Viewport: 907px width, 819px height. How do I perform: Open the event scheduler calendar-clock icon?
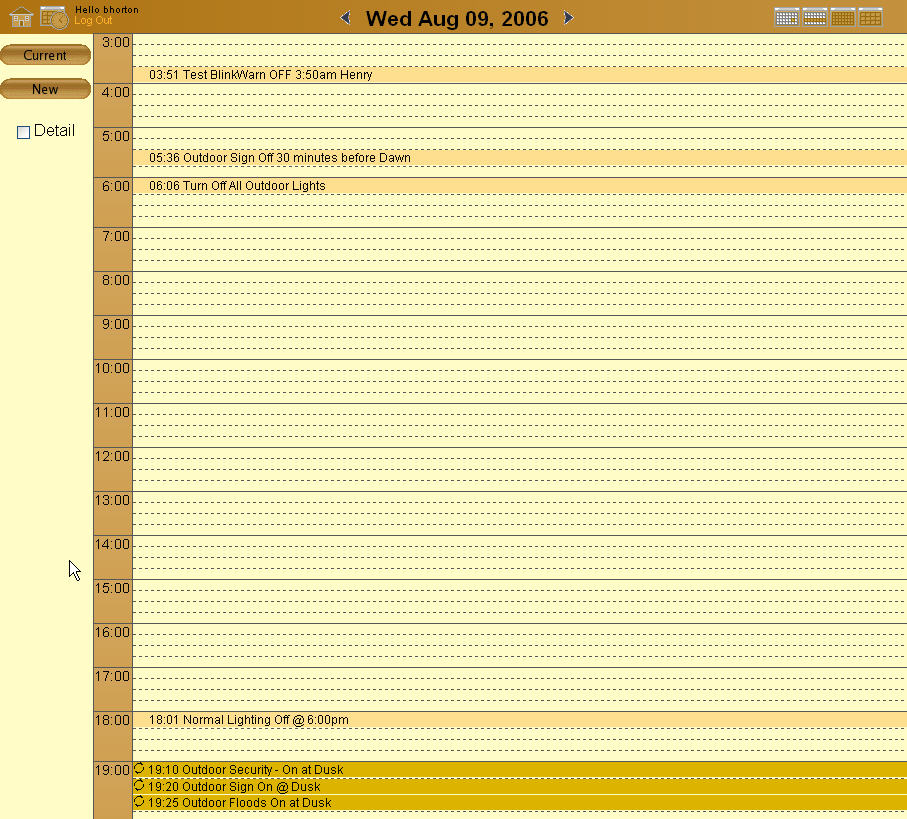pos(53,16)
